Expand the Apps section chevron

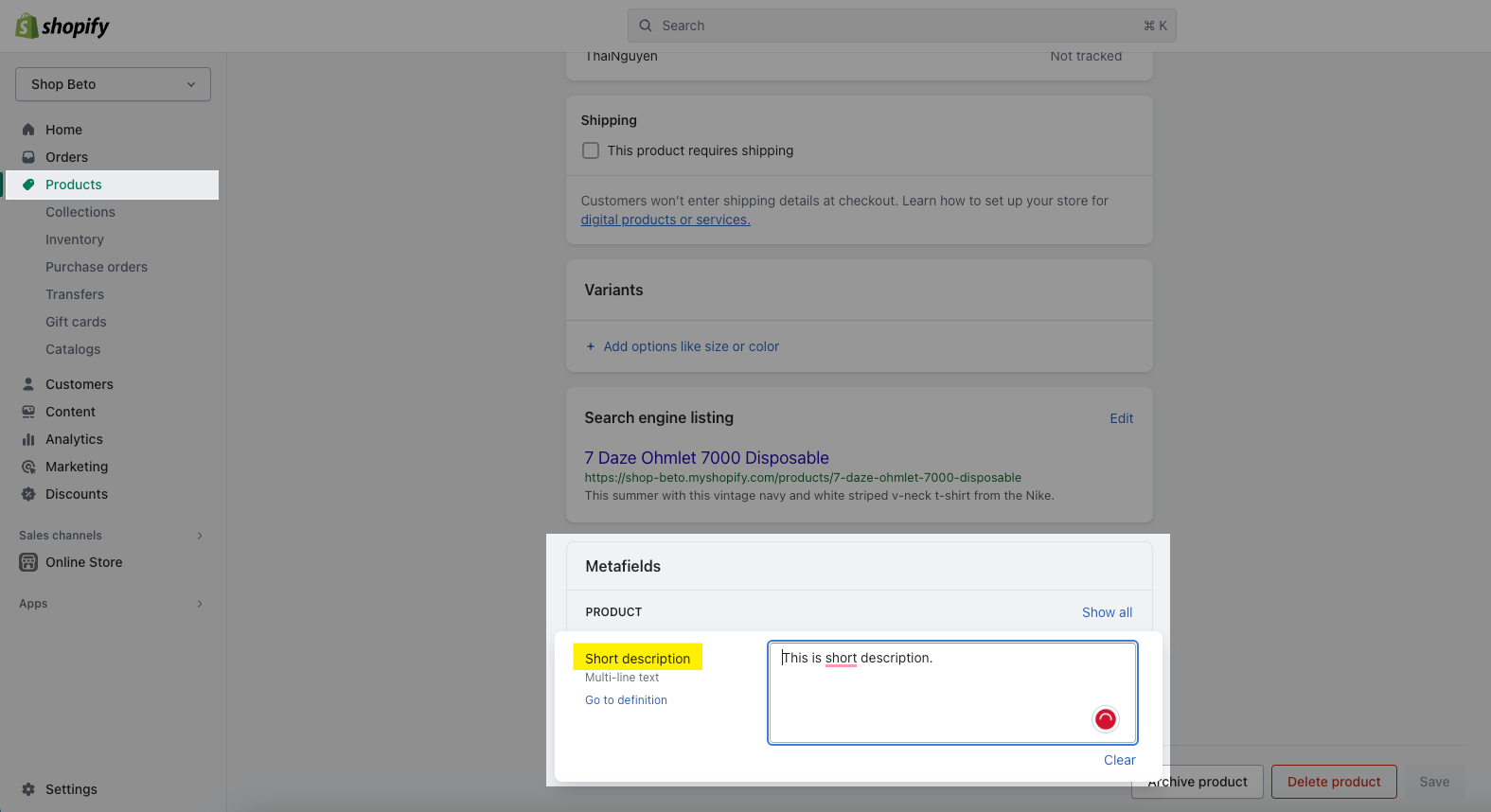(200, 604)
